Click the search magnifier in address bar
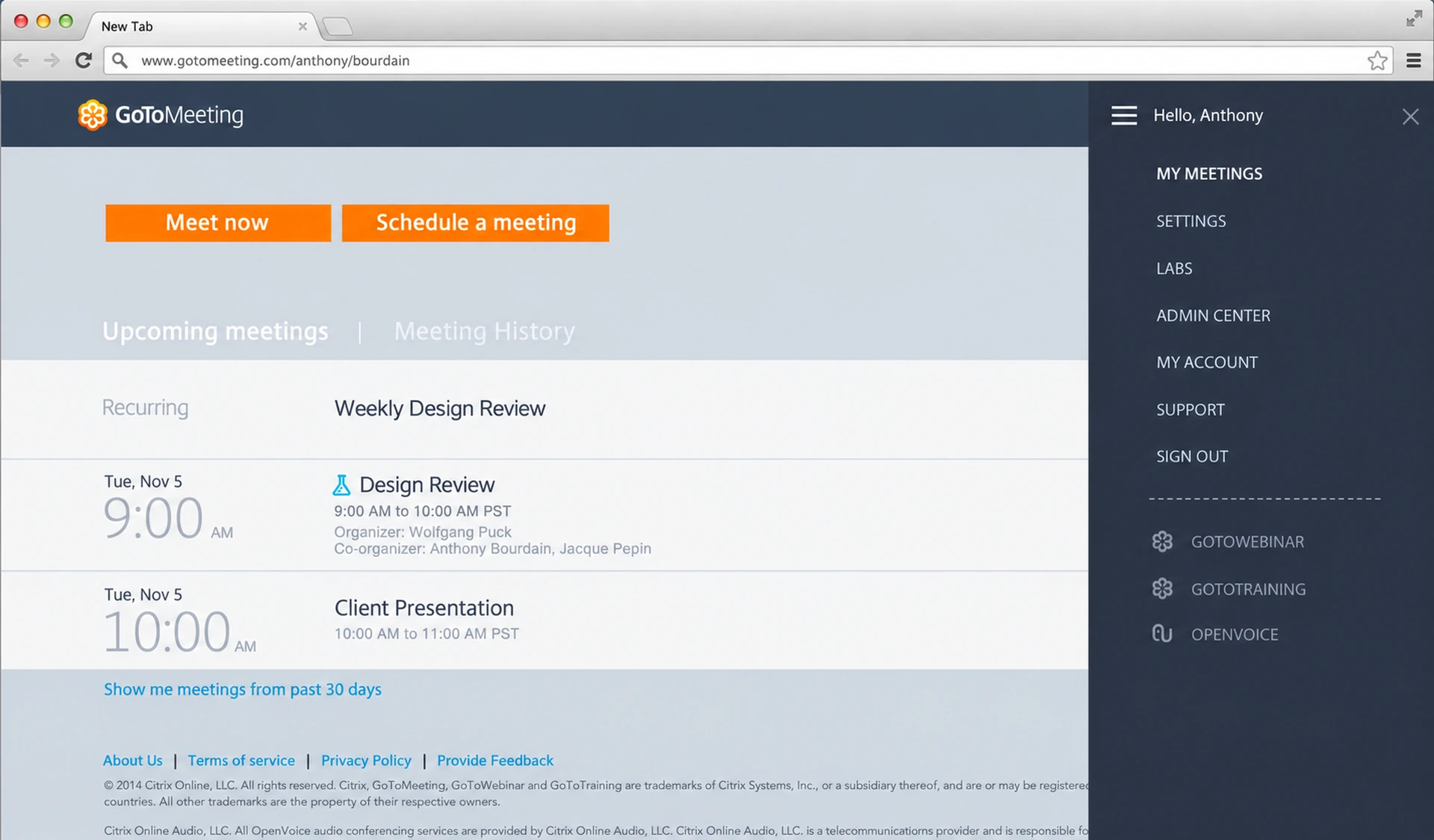Screen dimensions: 1434x840 point(119,60)
